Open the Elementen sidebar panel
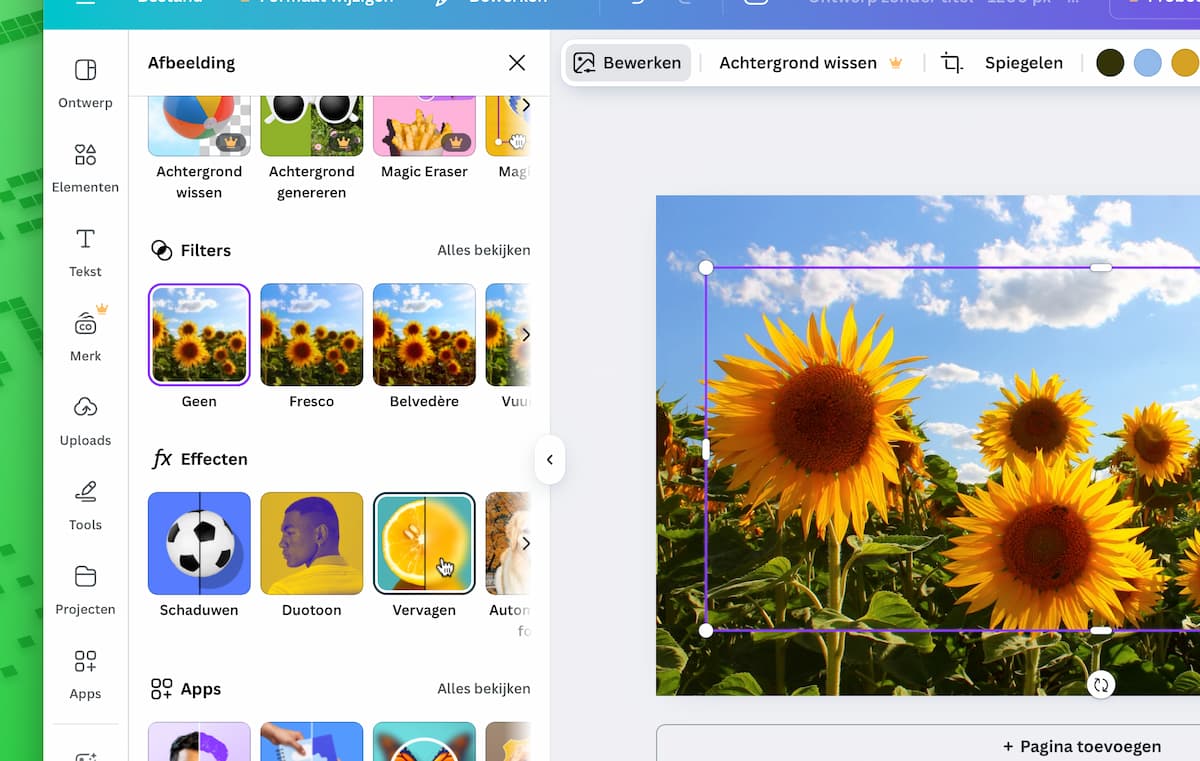Screen dimensions: 1200x761 pyautogui.click(x=85, y=167)
